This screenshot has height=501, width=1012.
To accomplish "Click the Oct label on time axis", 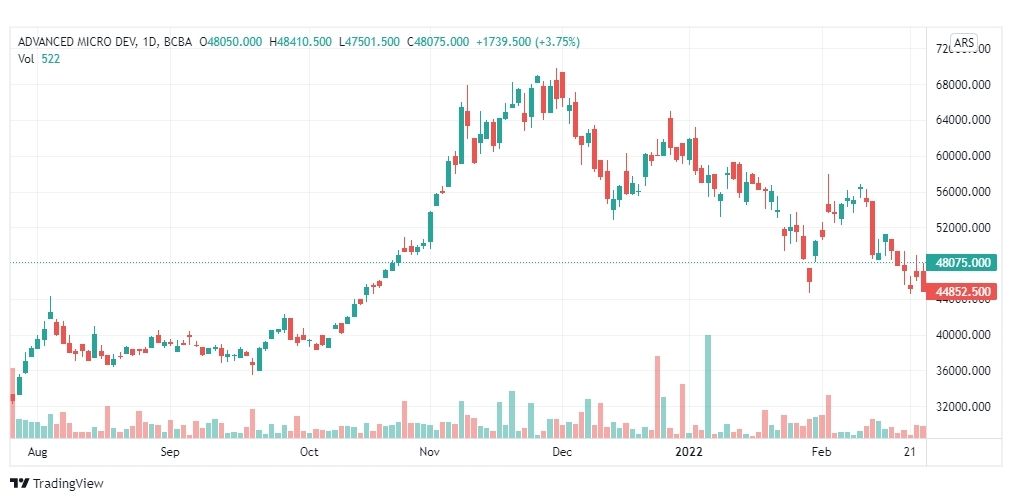I will point(310,452).
